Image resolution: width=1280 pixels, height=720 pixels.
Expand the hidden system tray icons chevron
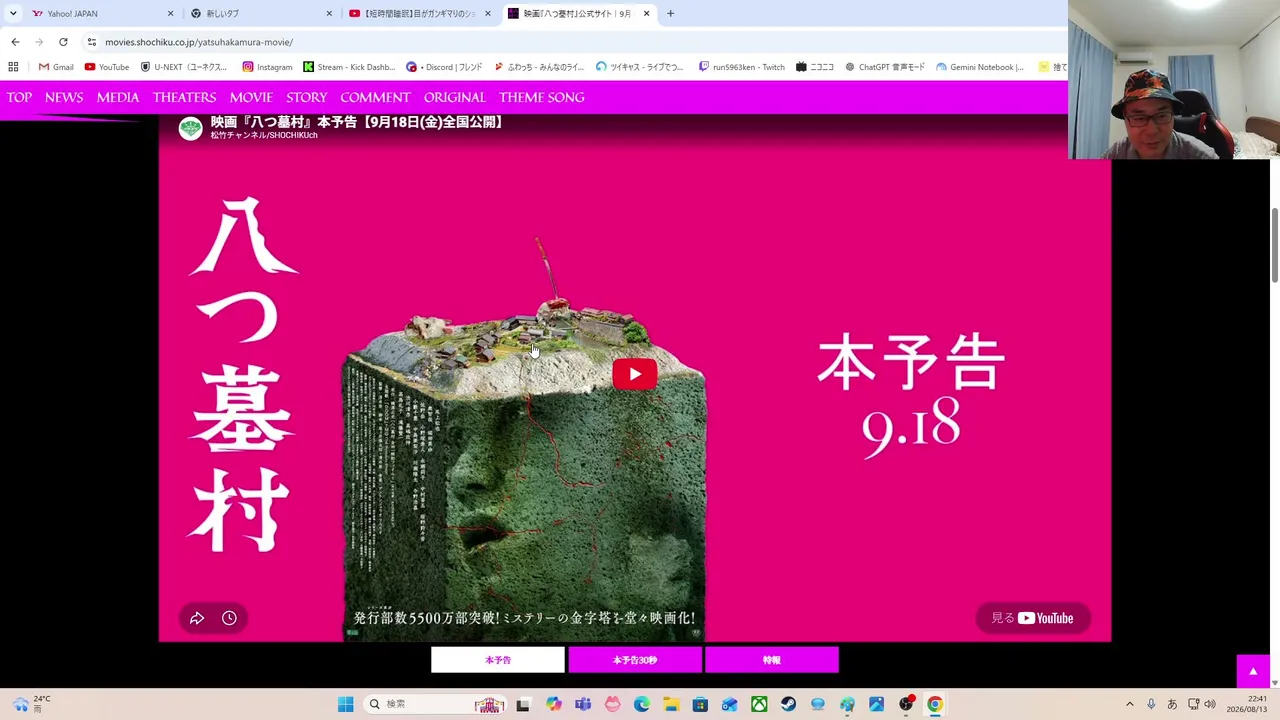1130,704
